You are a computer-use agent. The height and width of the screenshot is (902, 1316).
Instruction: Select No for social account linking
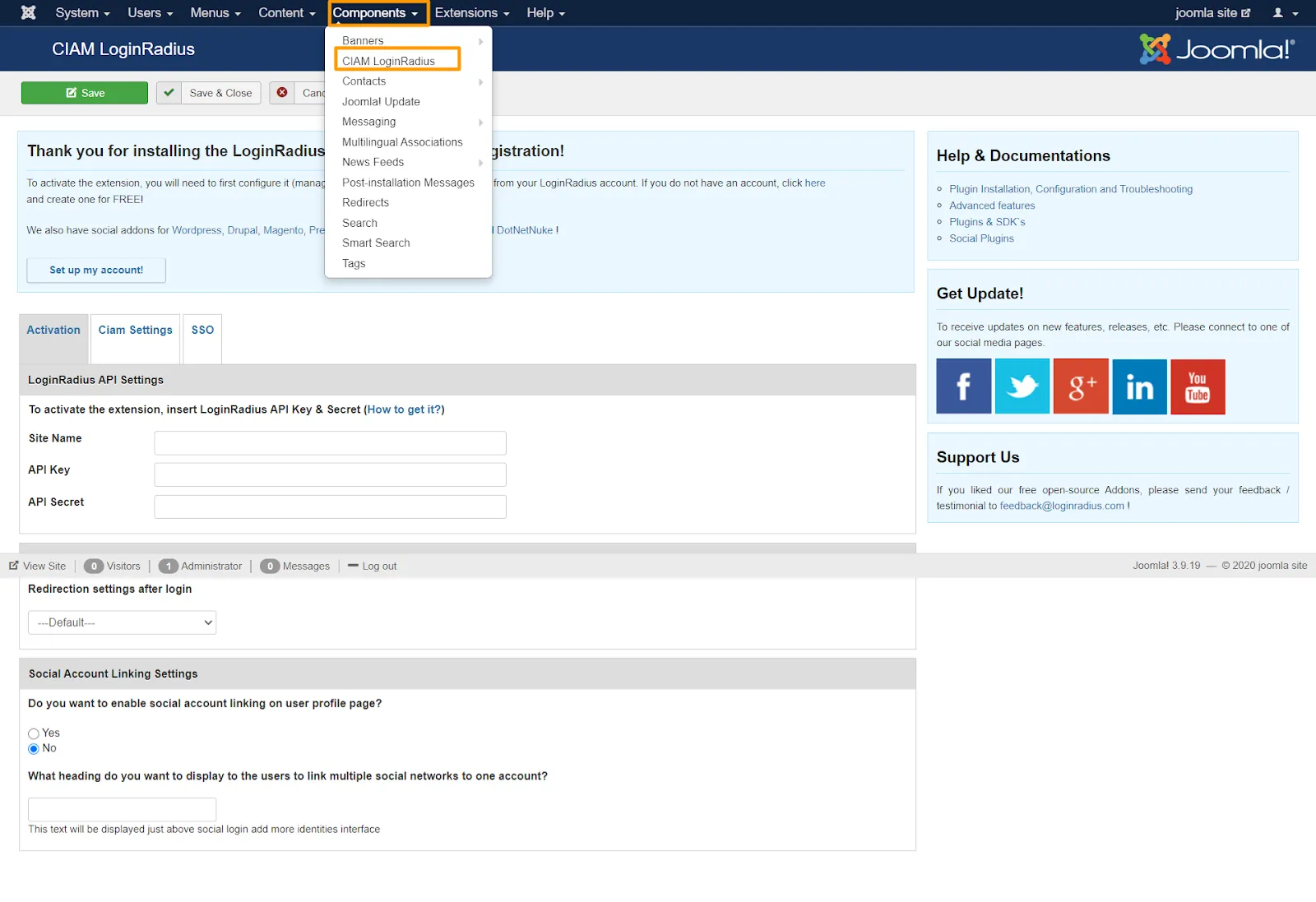(34, 749)
